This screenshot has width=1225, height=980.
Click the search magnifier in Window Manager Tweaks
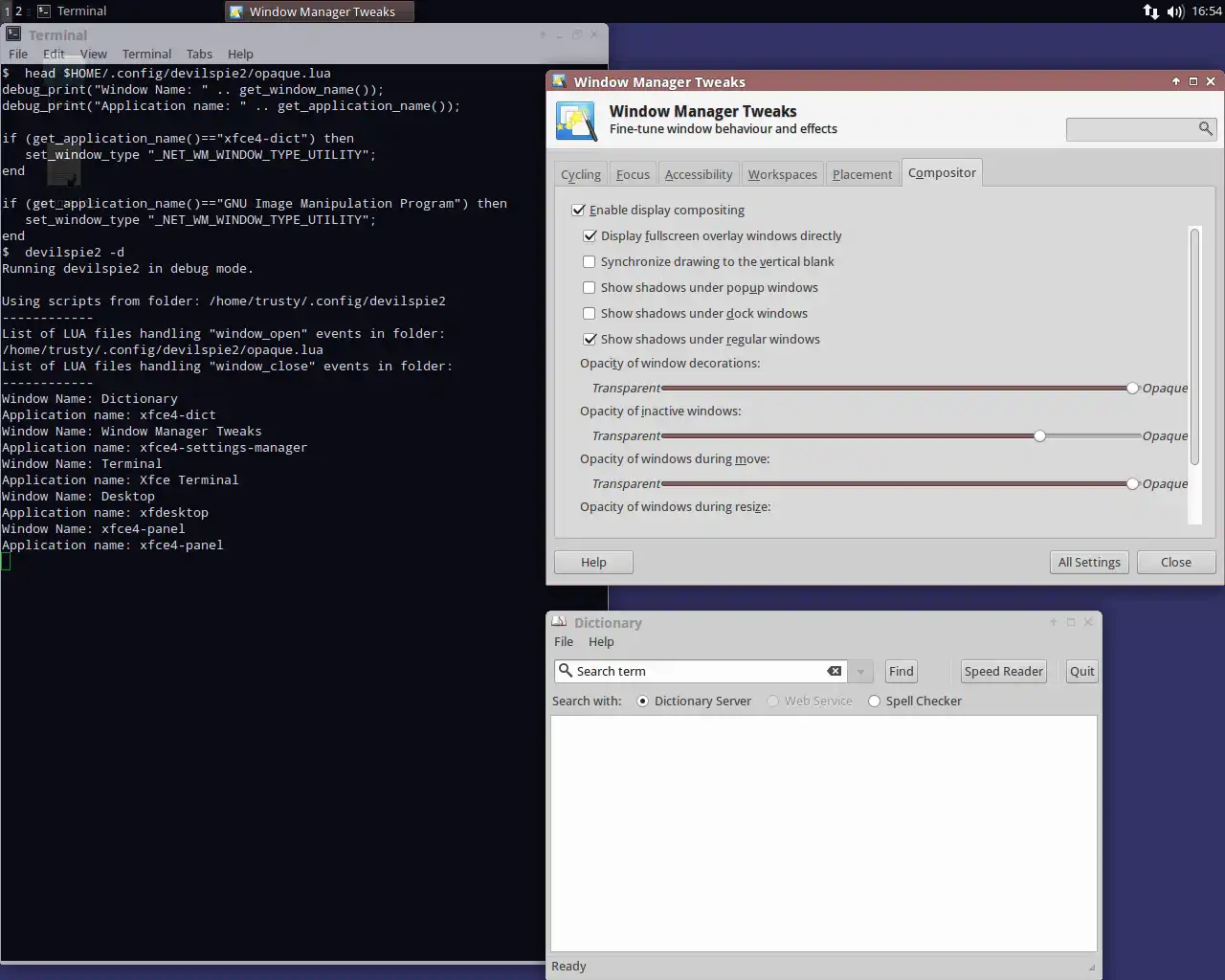[1205, 128]
